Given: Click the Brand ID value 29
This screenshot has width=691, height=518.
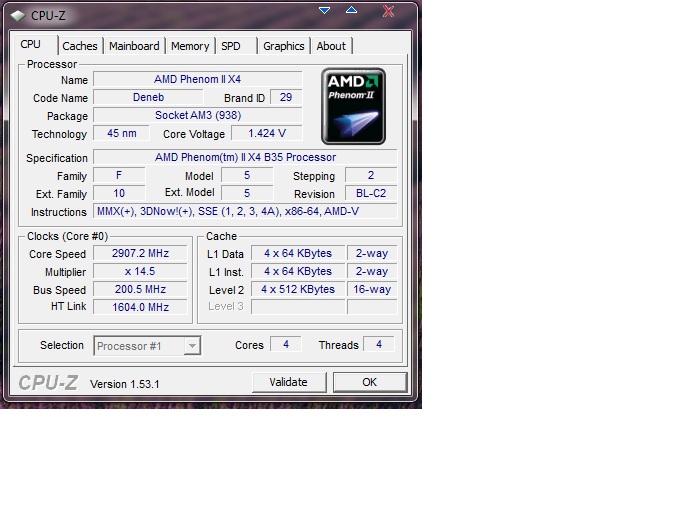Looking at the screenshot, I should pyautogui.click(x=286, y=97).
